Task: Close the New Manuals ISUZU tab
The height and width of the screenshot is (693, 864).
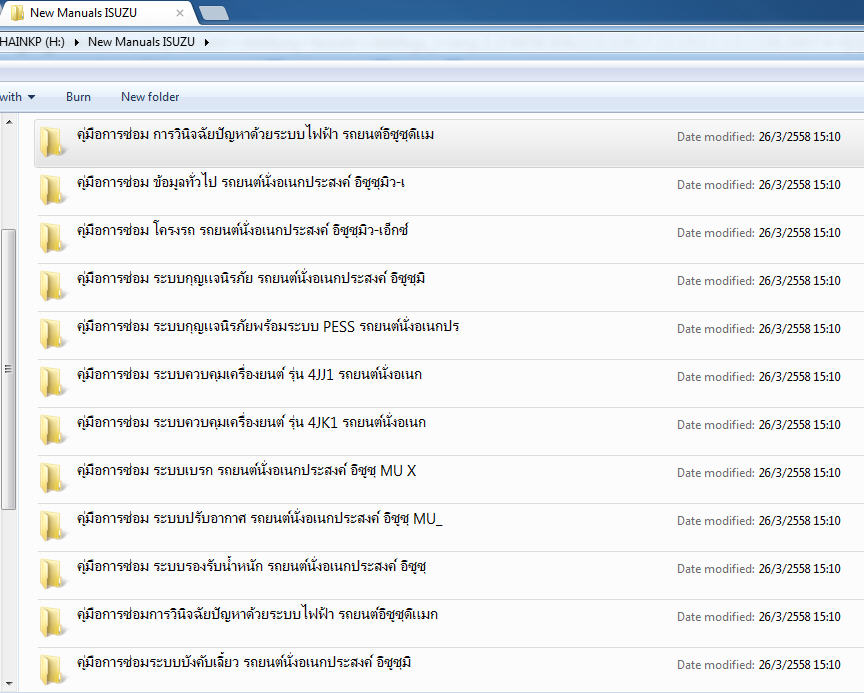Action: point(180,13)
